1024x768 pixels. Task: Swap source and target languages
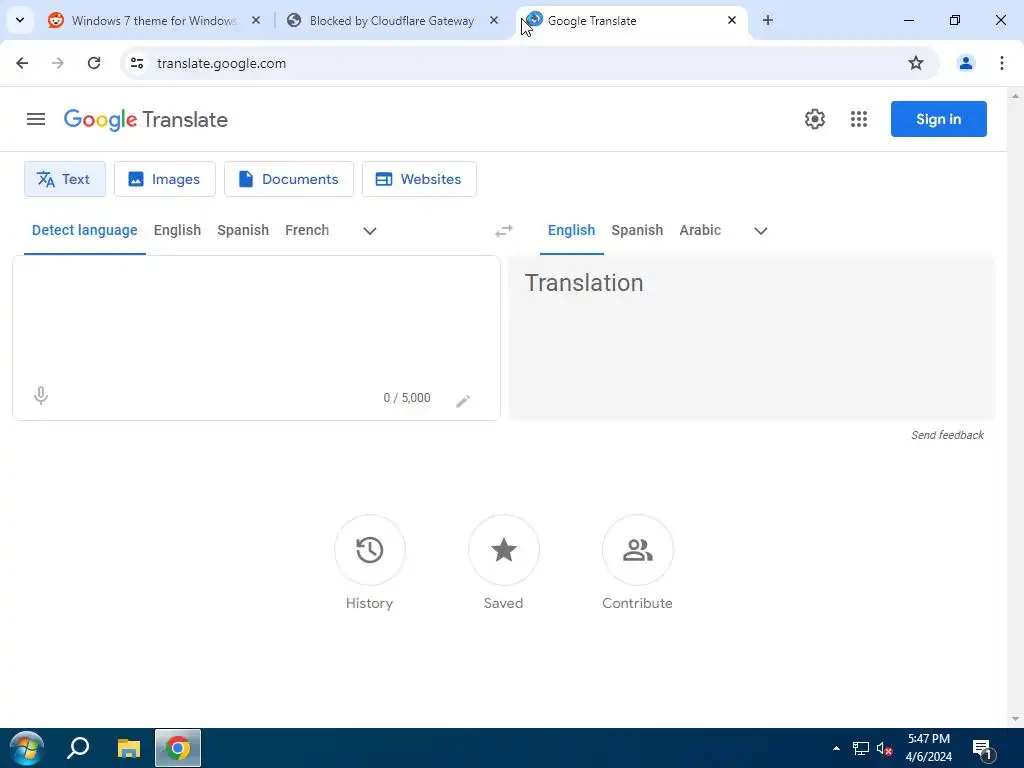[x=504, y=231]
